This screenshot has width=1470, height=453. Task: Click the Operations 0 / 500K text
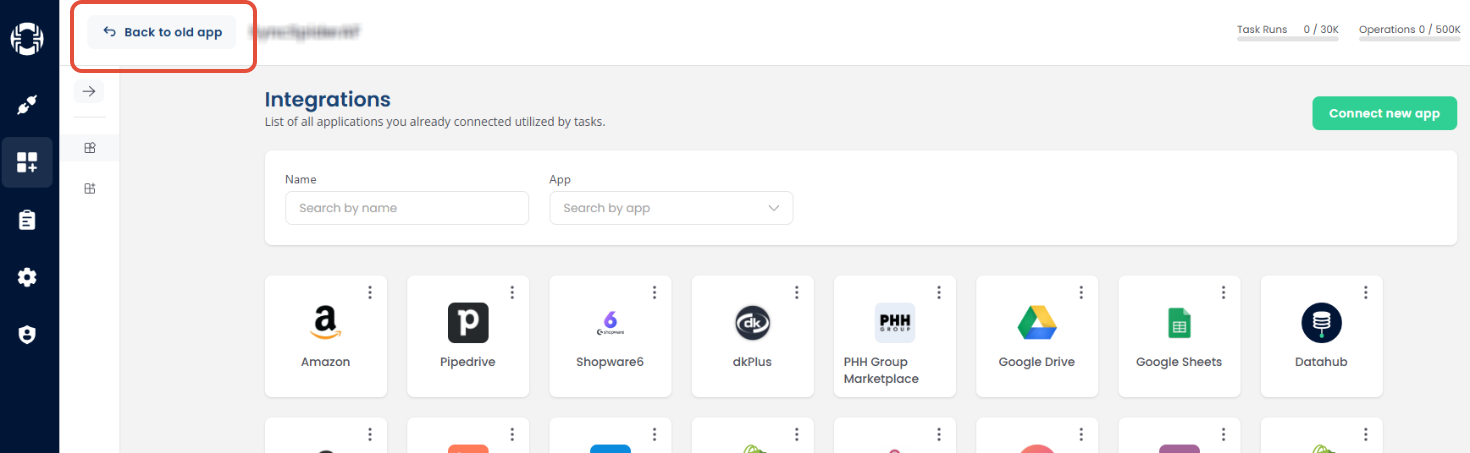[1410, 29]
